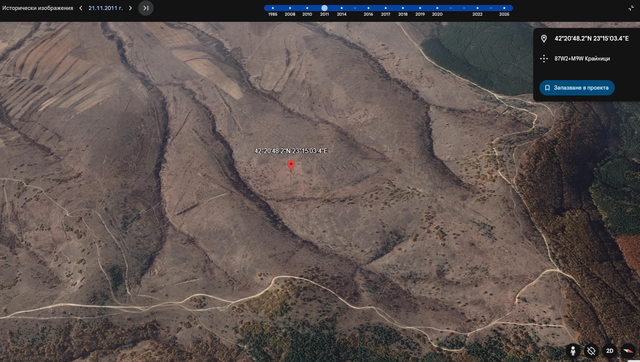Screen dimensions: 640x362
Task: Jump to the latest imagery
Action: pos(146,8)
